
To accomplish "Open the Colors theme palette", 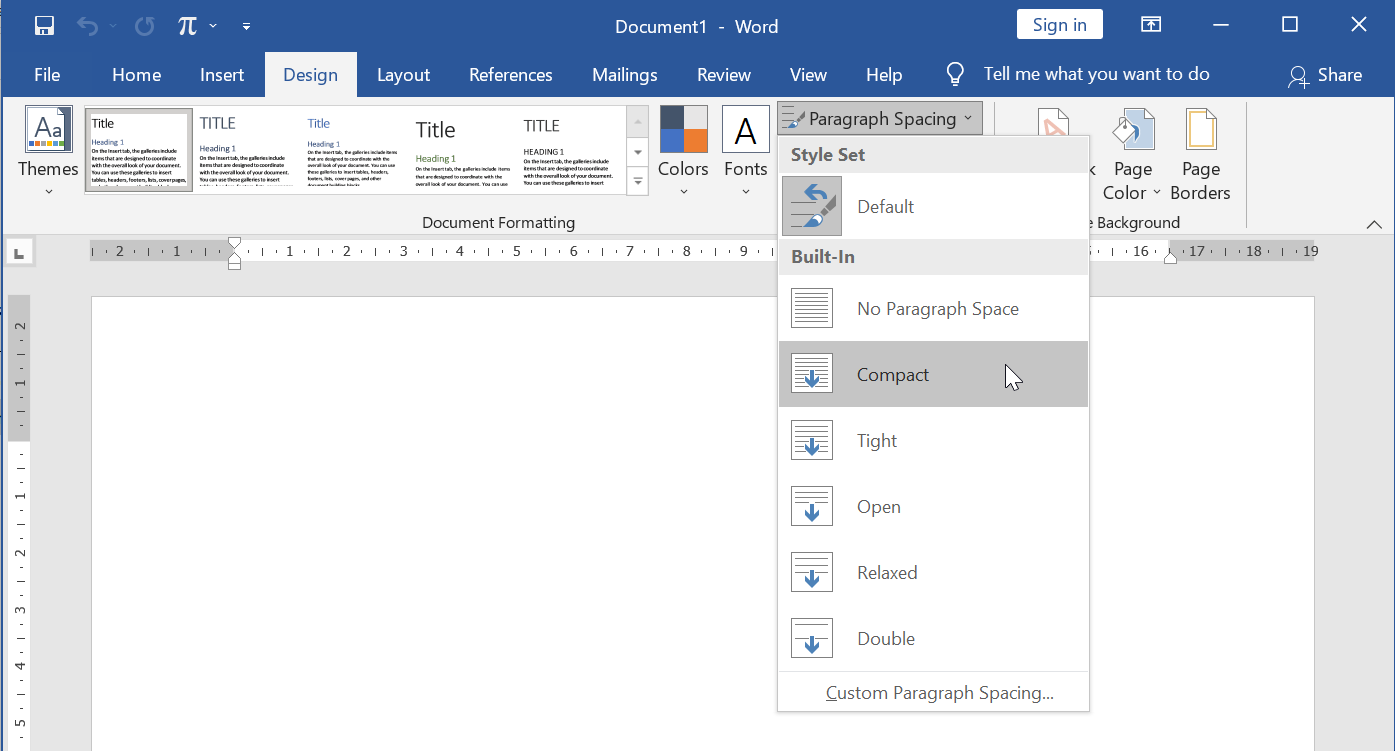I will [x=683, y=150].
